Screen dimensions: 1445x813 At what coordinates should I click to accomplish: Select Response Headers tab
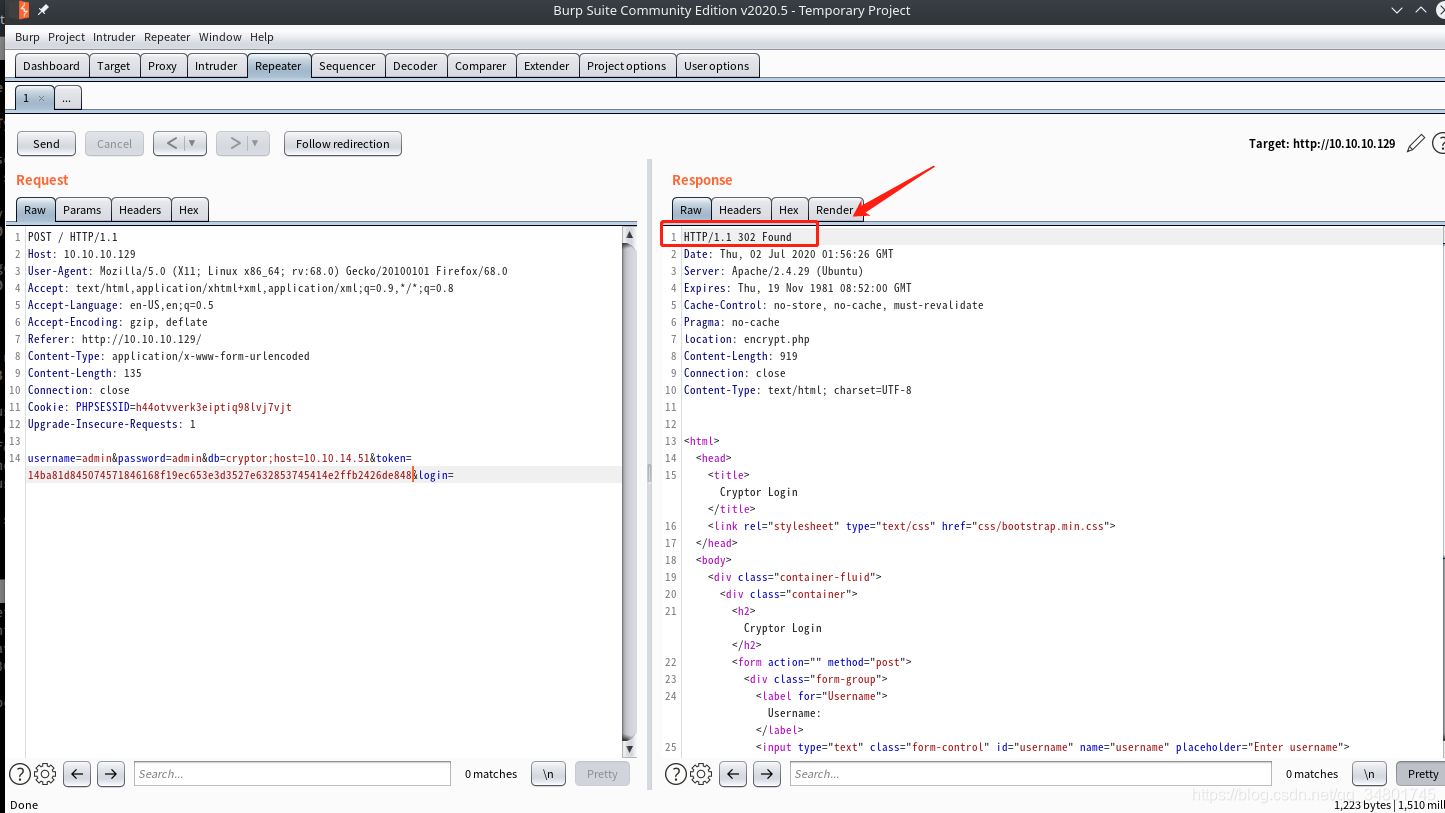click(740, 210)
